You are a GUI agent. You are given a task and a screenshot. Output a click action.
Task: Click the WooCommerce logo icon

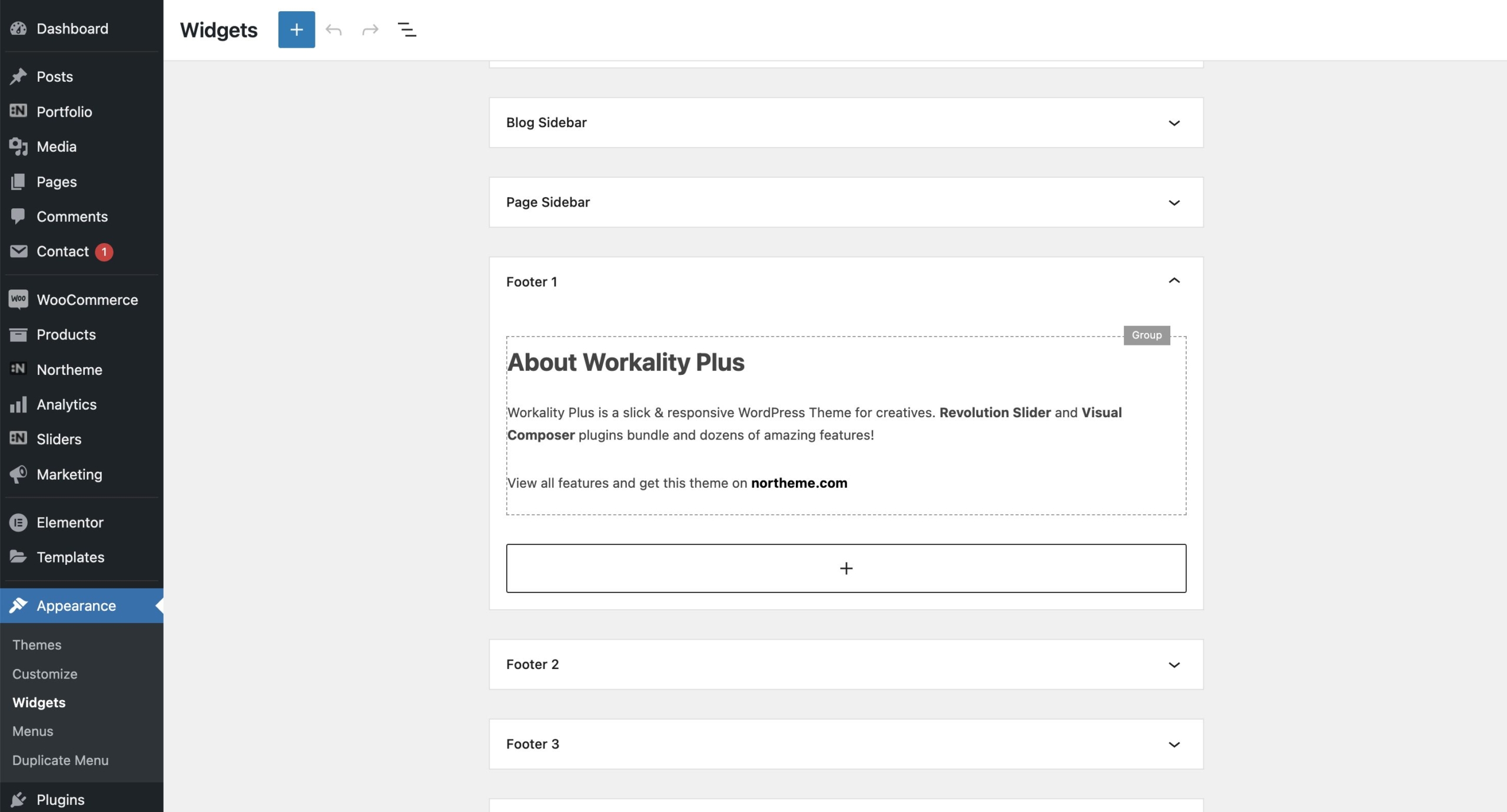tap(18, 299)
